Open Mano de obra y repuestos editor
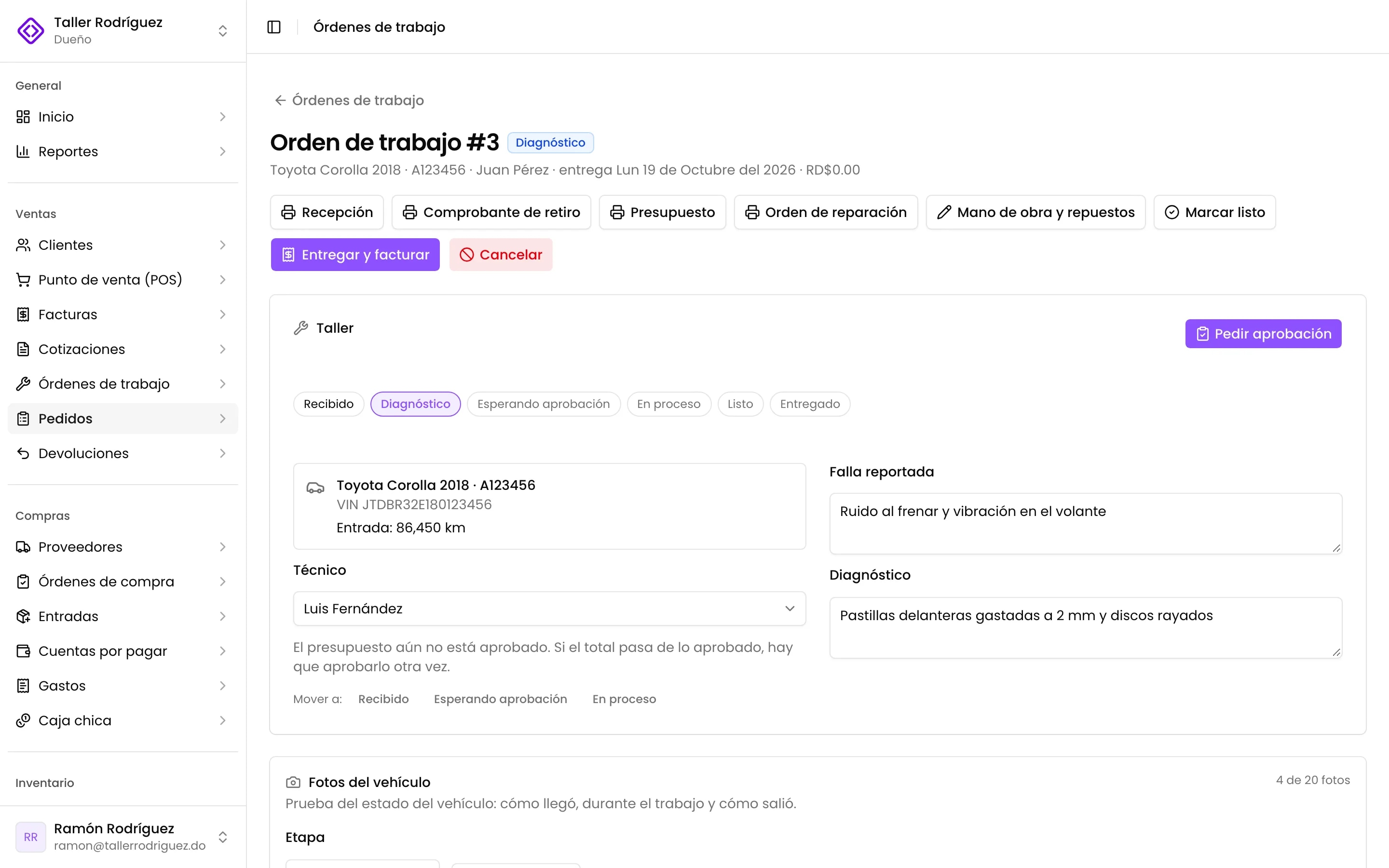The image size is (1389, 868). point(1035,212)
